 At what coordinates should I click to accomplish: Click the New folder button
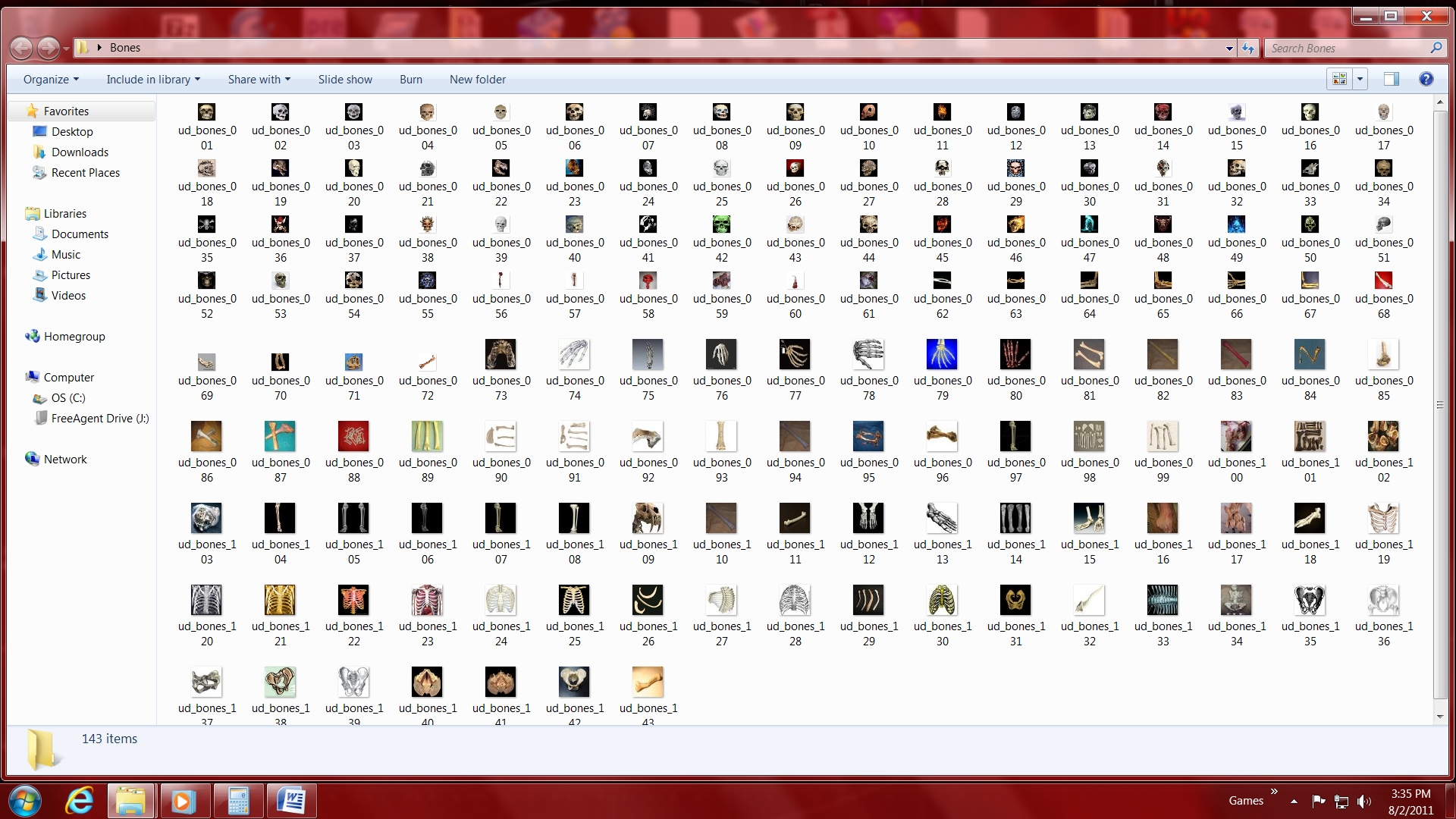[x=477, y=80]
